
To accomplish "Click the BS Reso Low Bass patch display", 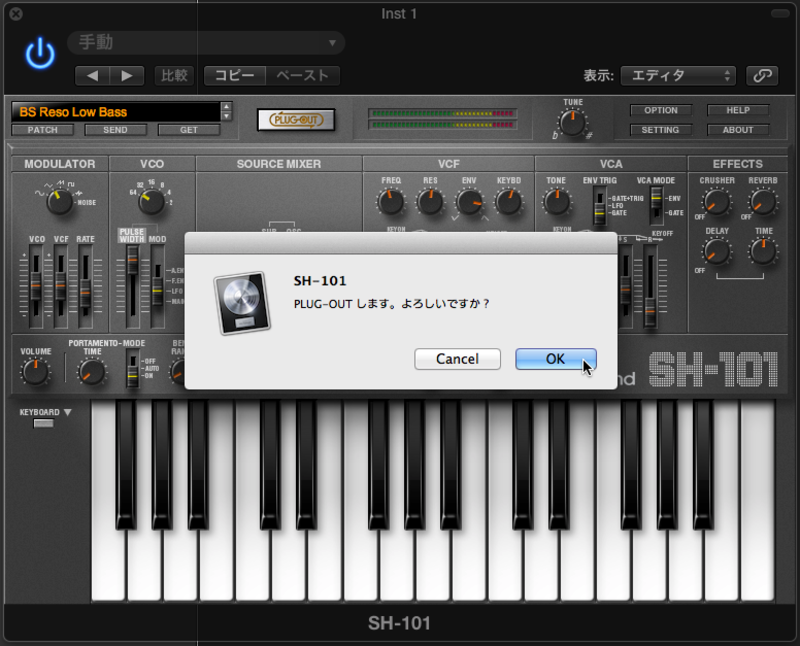I will (x=116, y=112).
